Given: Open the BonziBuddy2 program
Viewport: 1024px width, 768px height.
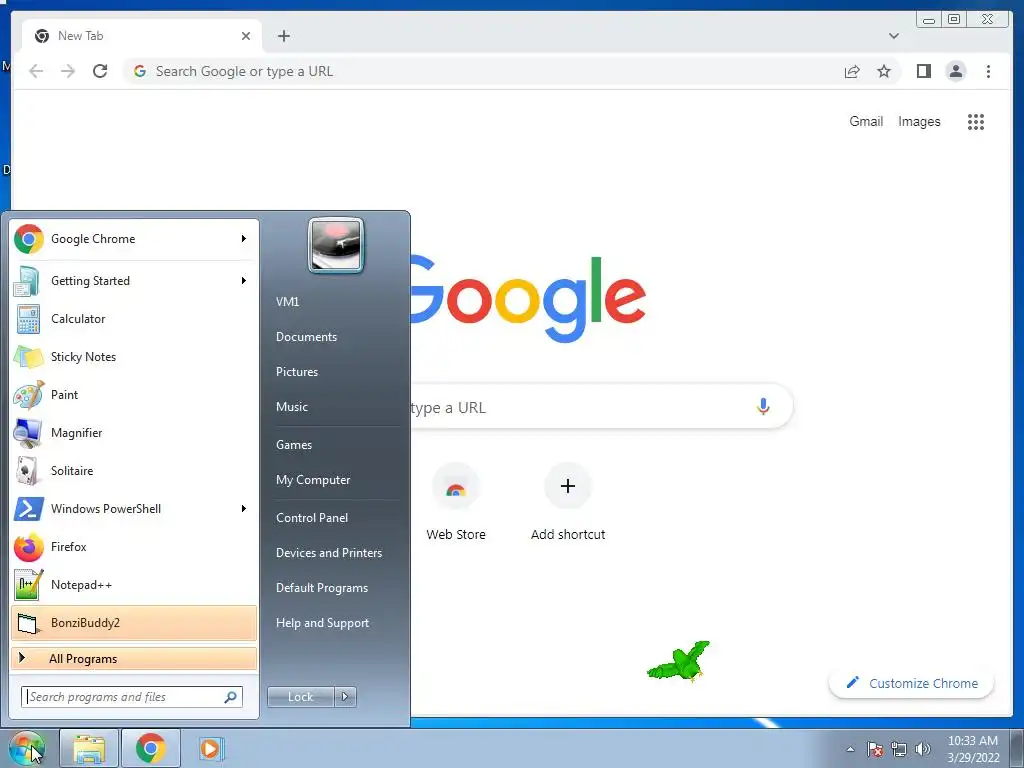Looking at the screenshot, I should 134,622.
